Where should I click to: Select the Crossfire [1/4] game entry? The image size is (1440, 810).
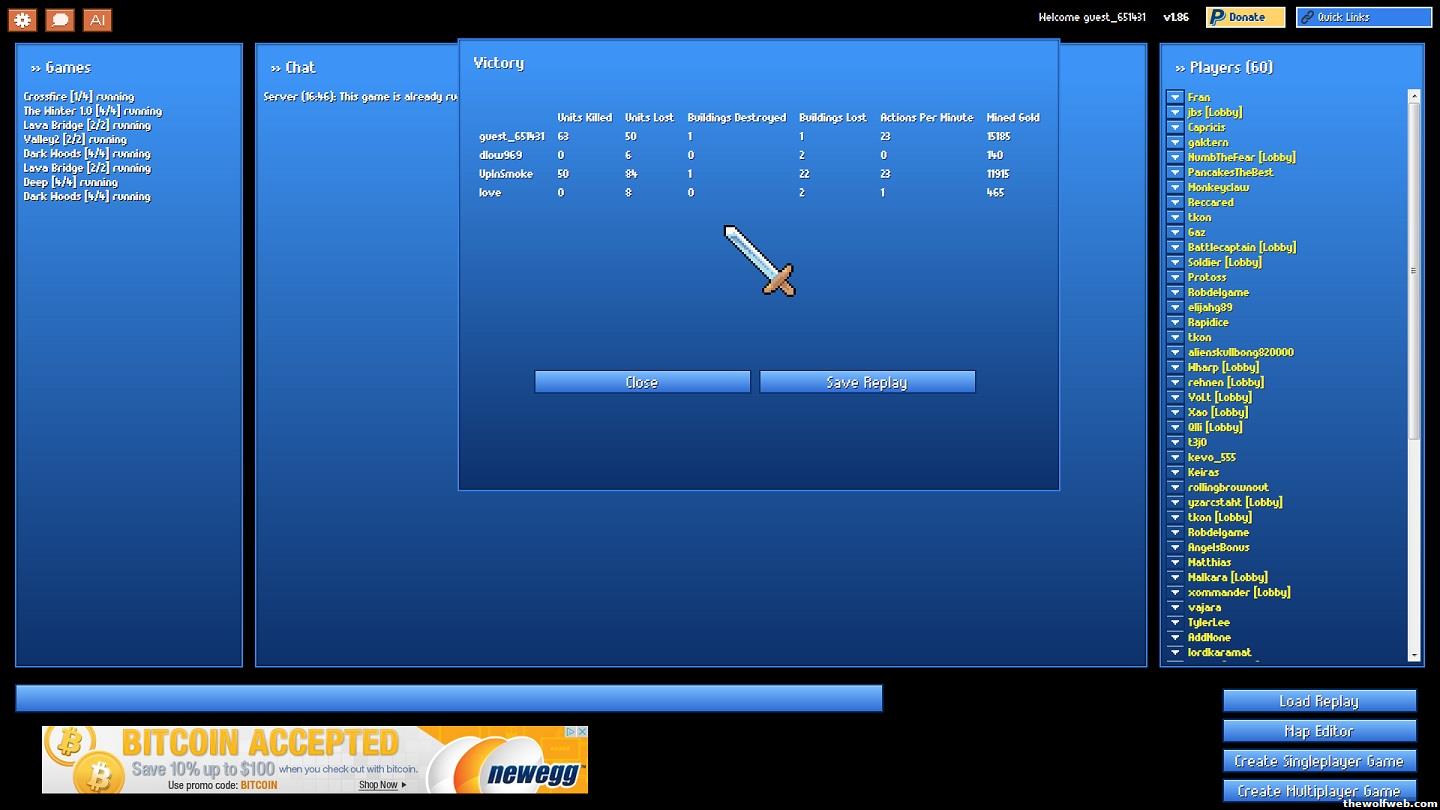click(78, 97)
